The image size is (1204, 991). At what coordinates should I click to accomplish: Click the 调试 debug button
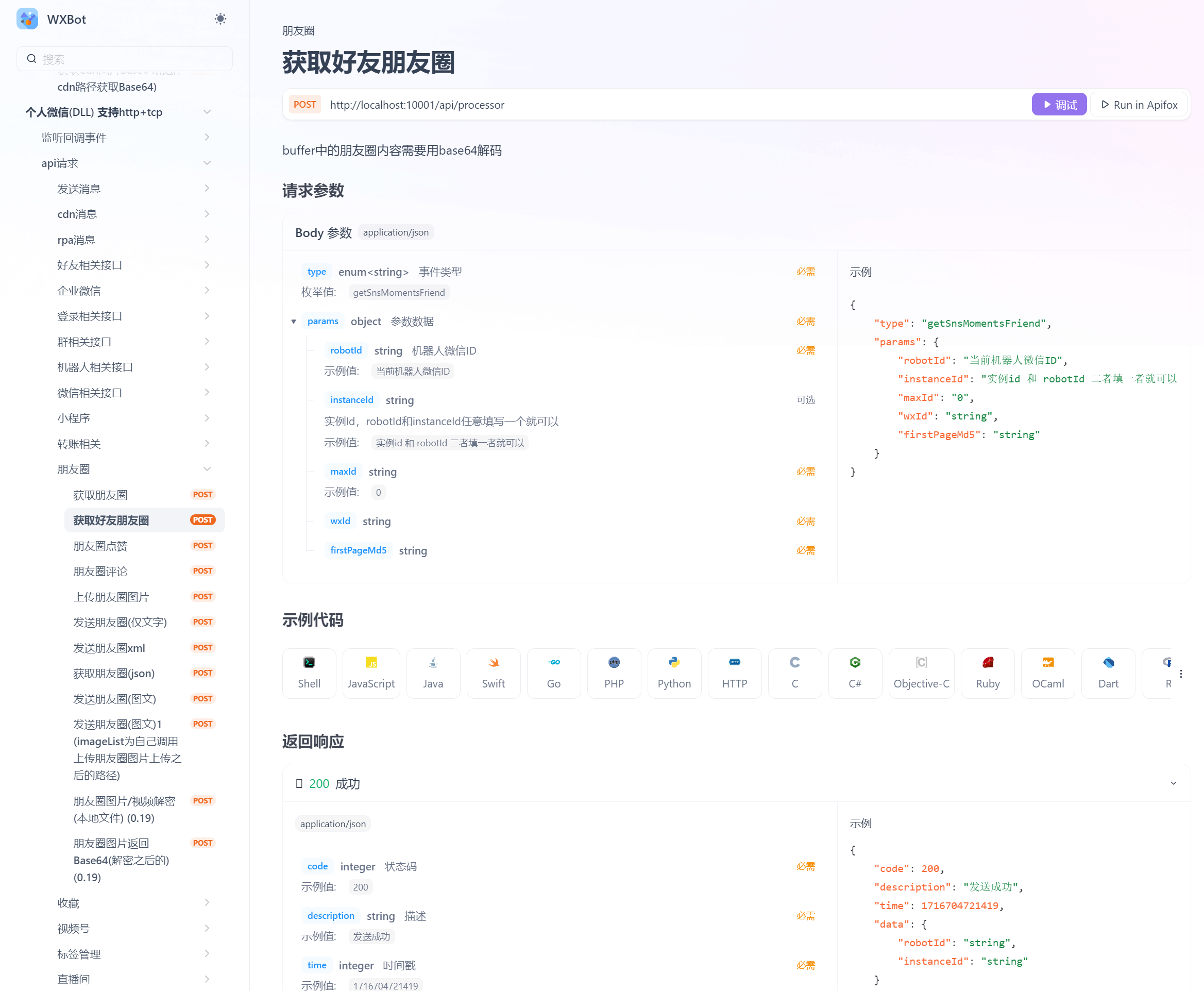[x=1059, y=104]
